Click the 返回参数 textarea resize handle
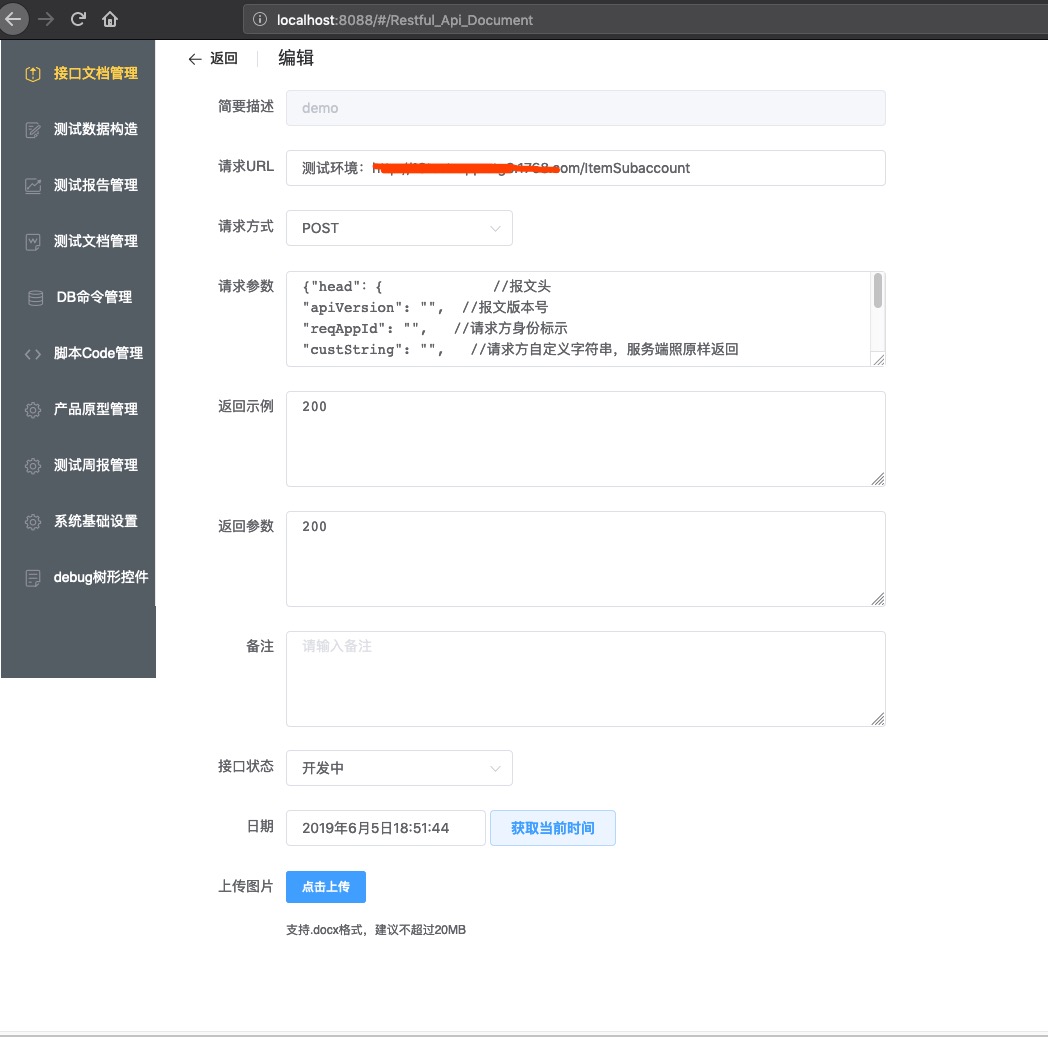Viewport: 1048px width, 1037px height. [878, 599]
